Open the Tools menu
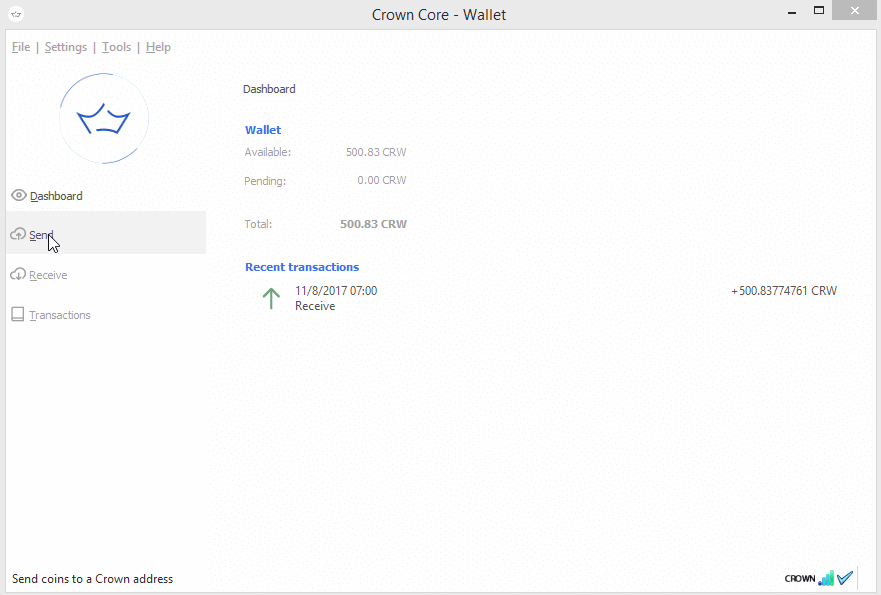This screenshot has height=595, width=881. pos(116,47)
